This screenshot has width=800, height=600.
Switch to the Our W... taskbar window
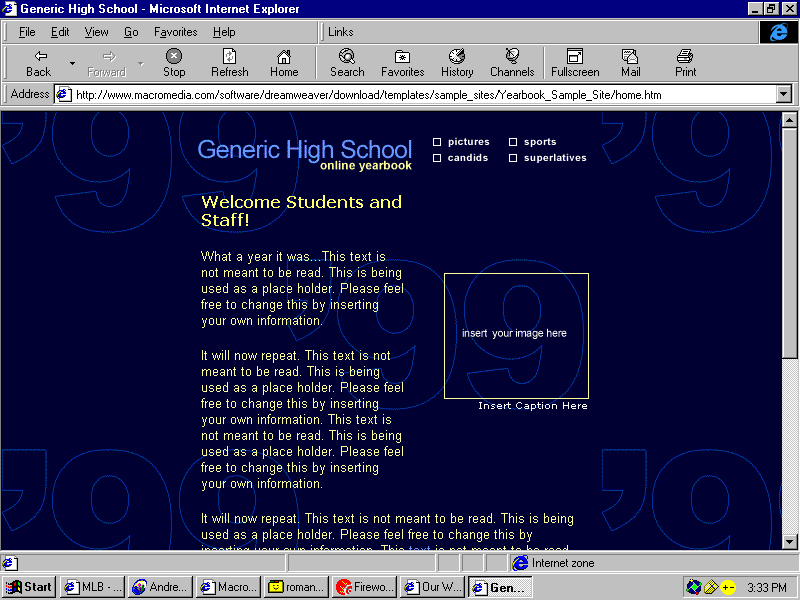433,587
